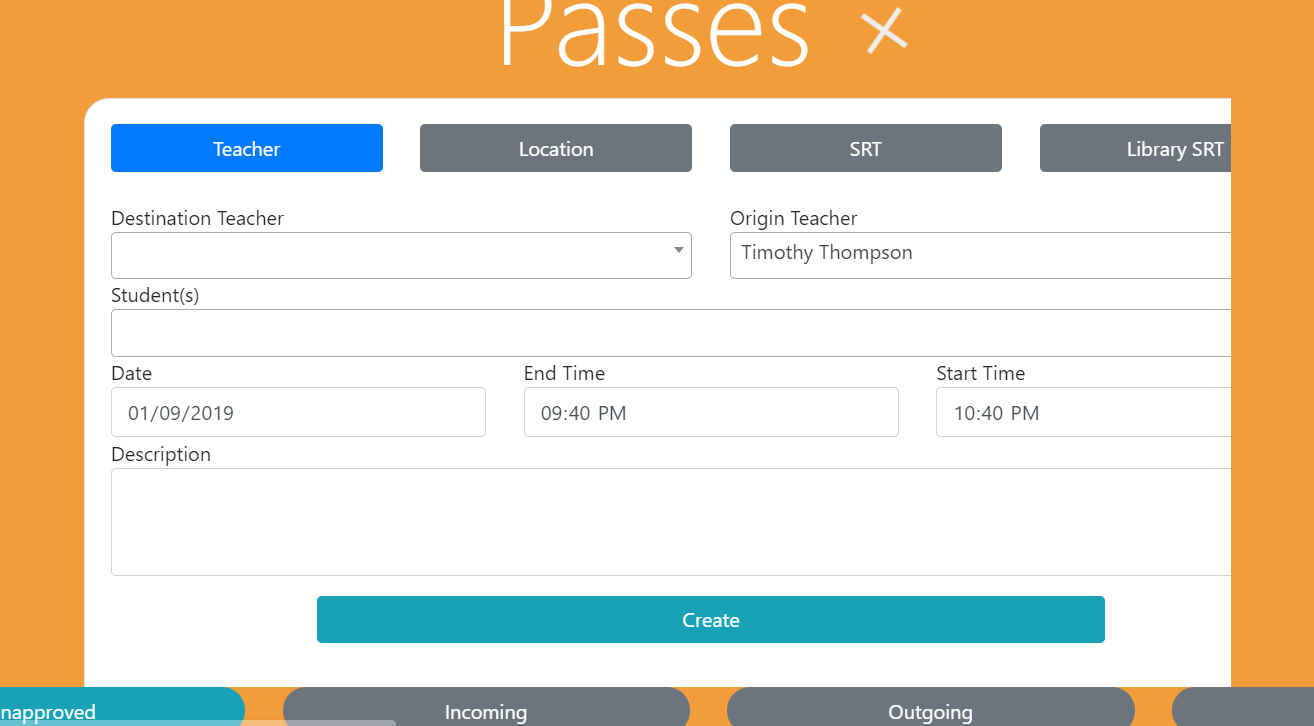
Task: Click the Create button
Action: point(711,620)
